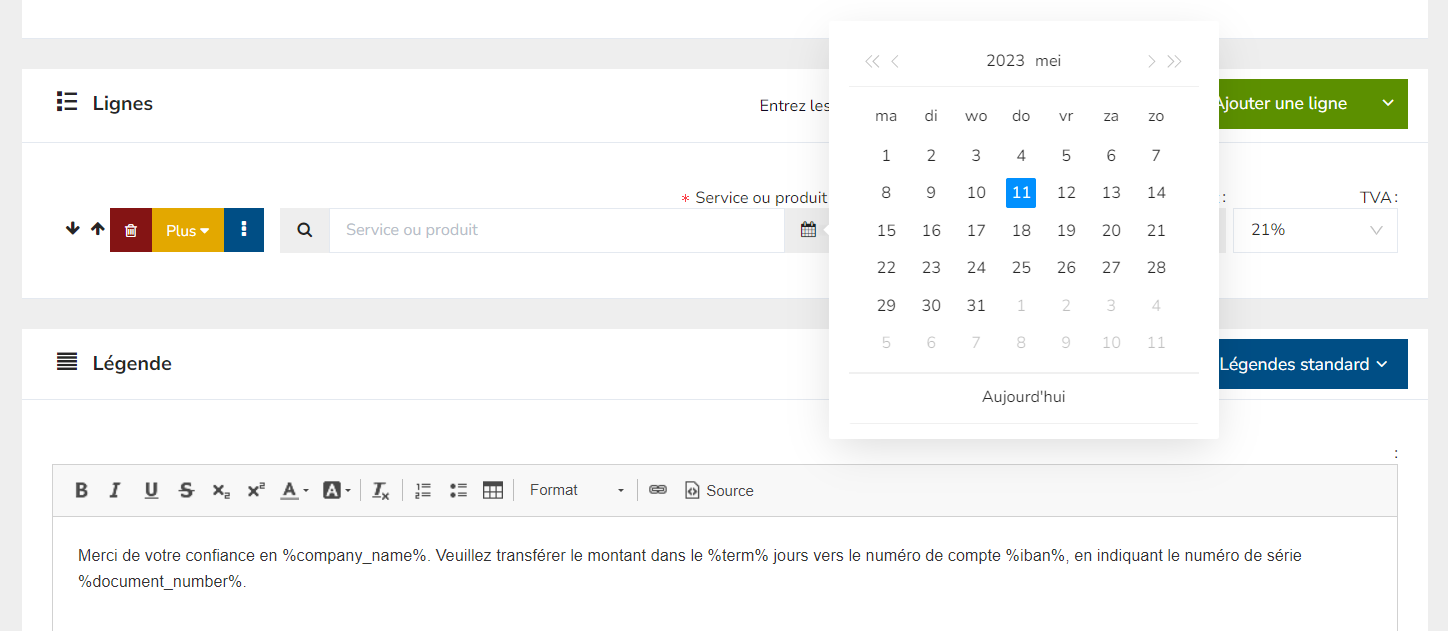
Task: Insert a table in the editor
Action: click(x=492, y=490)
